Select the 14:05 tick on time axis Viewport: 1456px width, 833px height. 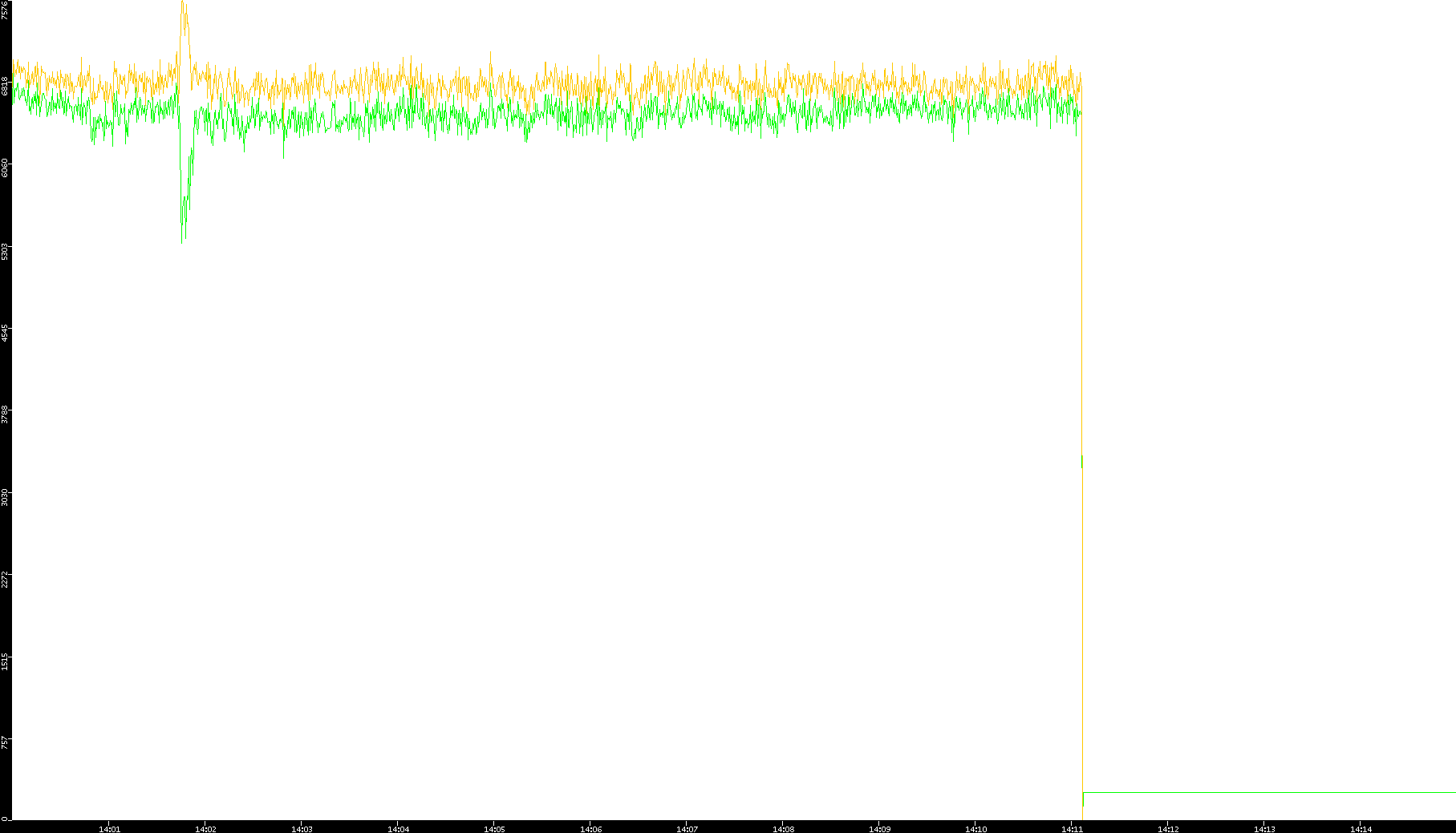pos(494,829)
